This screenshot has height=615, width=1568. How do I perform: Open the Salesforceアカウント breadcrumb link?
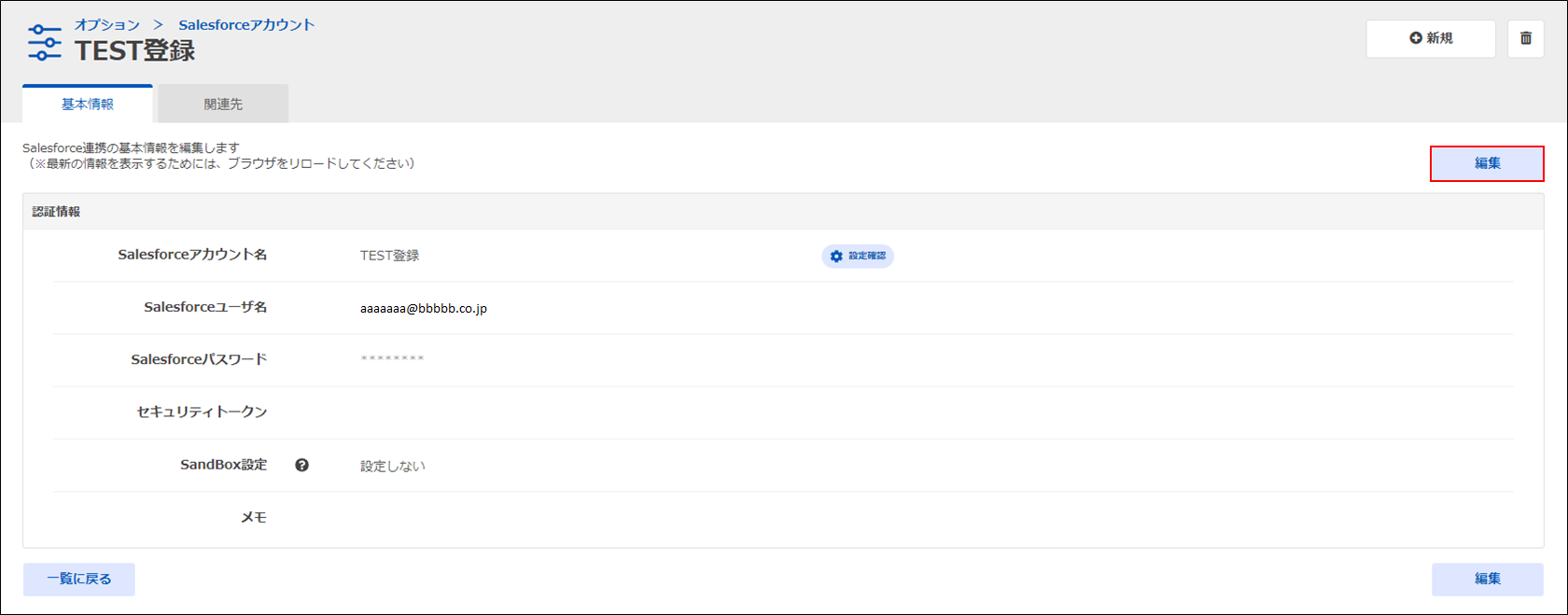tap(246, 25)
